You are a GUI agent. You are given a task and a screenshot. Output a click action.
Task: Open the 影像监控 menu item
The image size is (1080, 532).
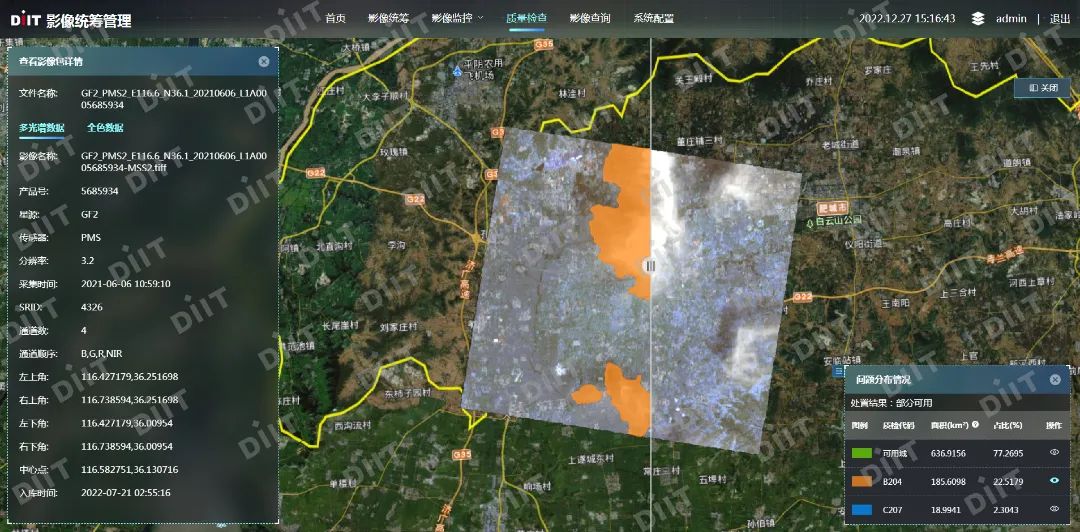tap(452, 18)
